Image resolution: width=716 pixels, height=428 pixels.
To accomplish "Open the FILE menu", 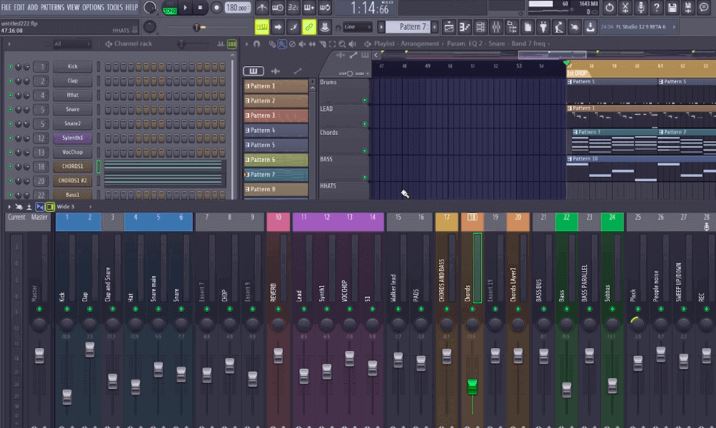I will point(6,7).
